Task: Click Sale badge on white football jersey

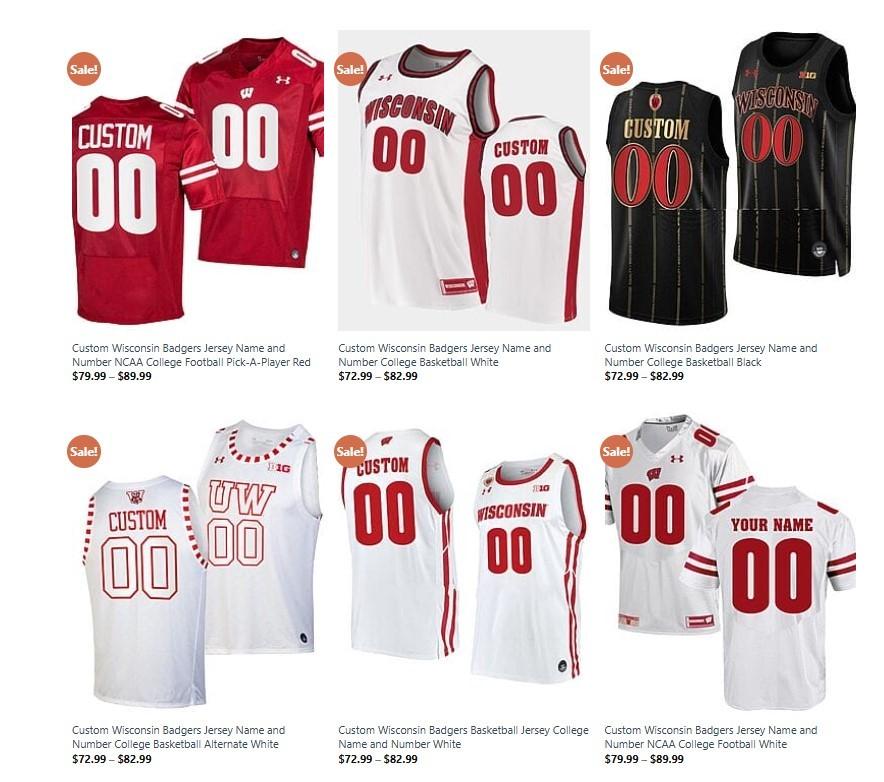Action: point(616,451)
